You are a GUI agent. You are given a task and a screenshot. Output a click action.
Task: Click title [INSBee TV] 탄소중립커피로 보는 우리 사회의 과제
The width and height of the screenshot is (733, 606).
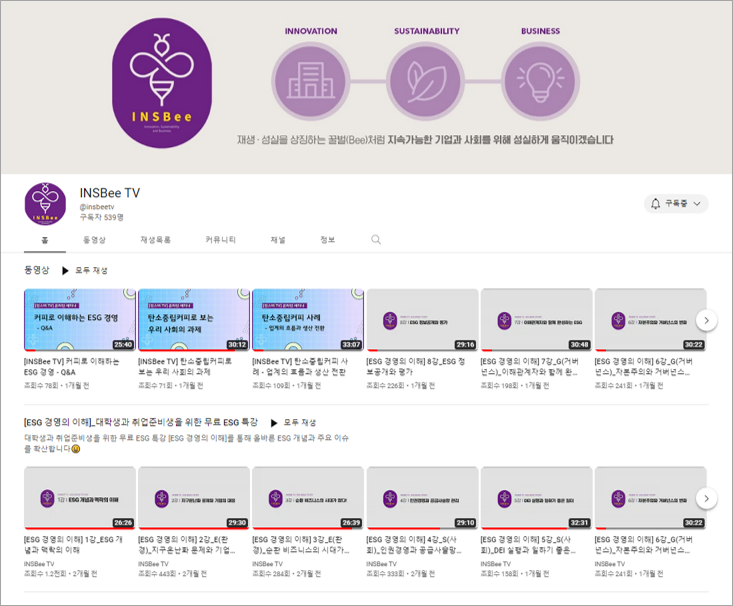[185, 367]
